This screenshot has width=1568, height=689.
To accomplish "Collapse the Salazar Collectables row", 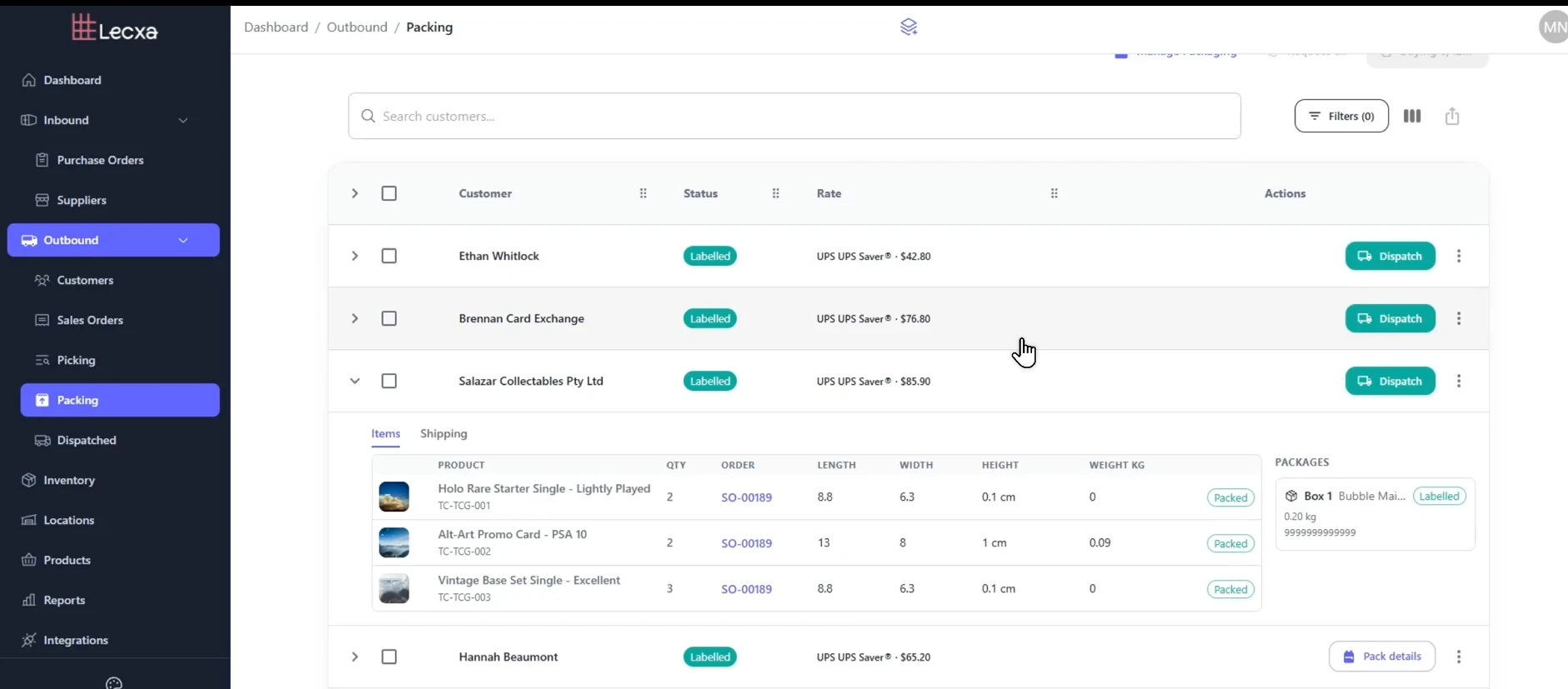I will [354, 381].
